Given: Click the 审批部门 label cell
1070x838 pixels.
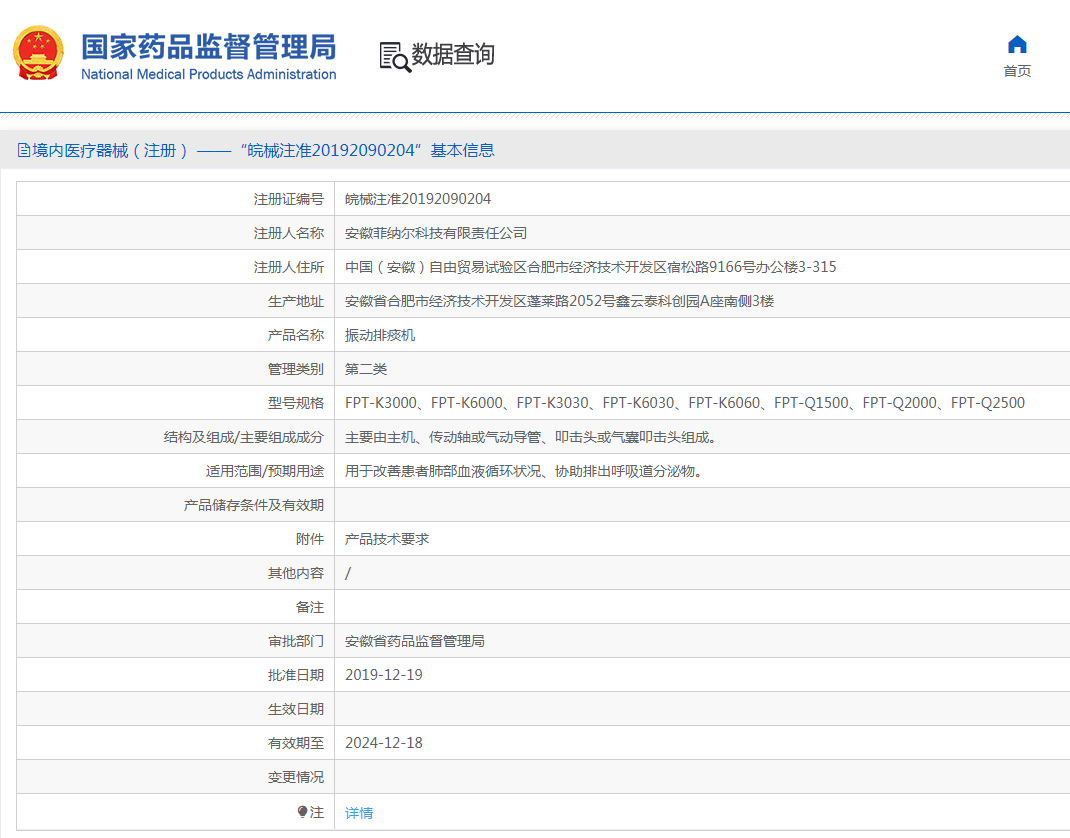Looking at the screenshot, I should pyautogui.click(x=175, y=641).
